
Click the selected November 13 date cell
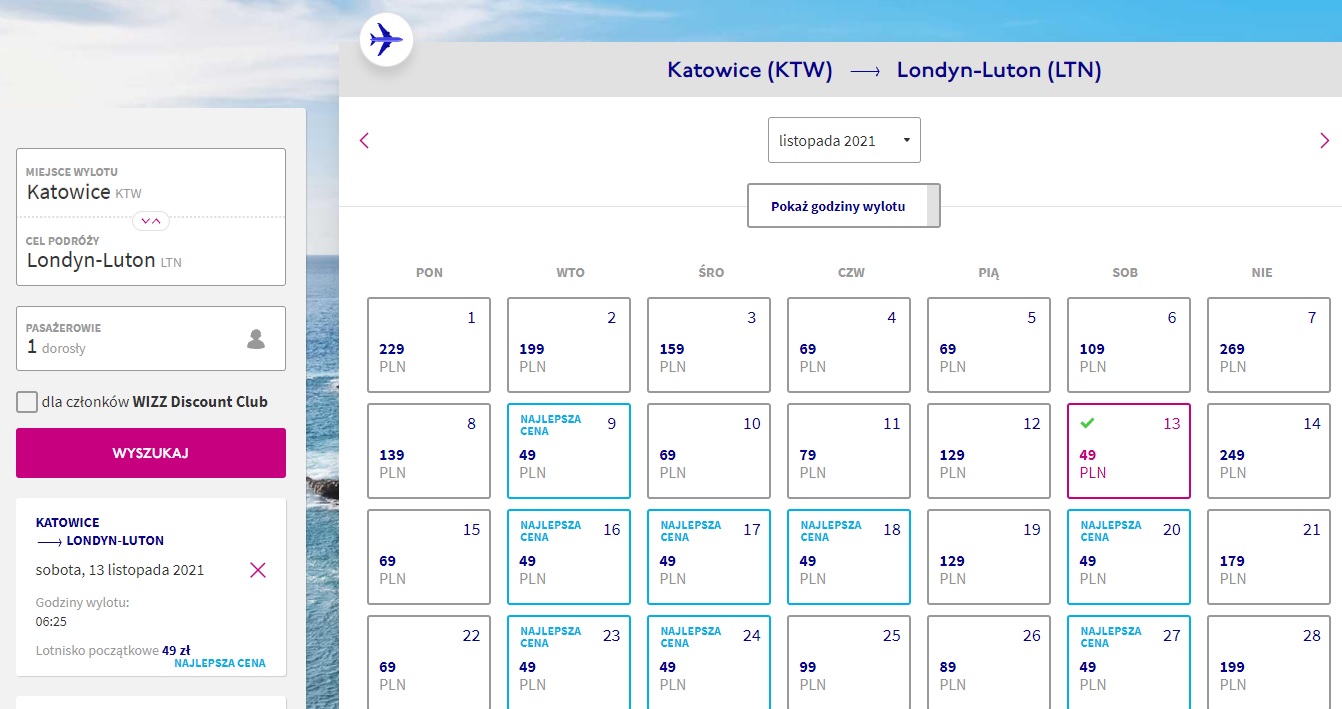1129,451
